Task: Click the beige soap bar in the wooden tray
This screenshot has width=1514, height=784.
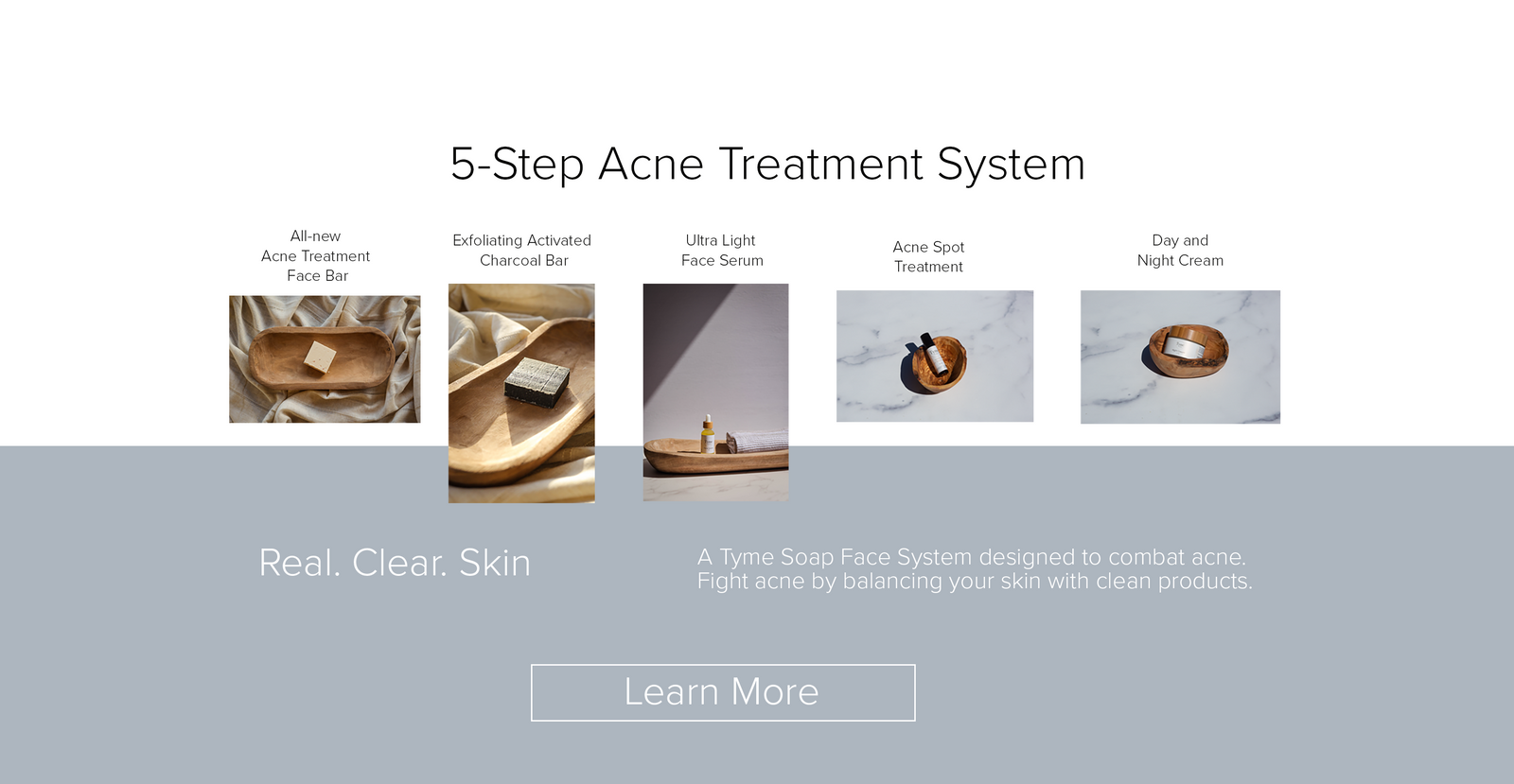Action: pos(320,357)
